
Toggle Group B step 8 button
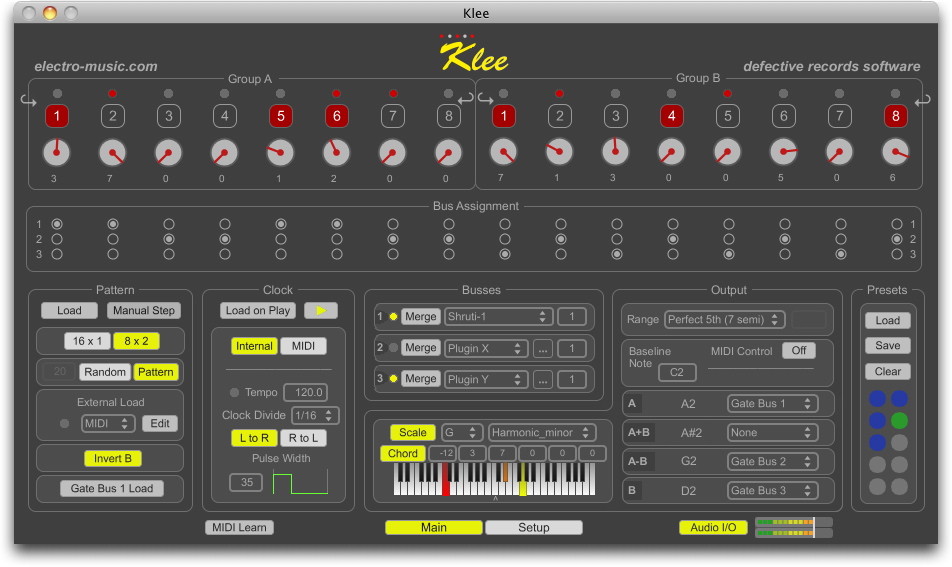tap(896, 115)
